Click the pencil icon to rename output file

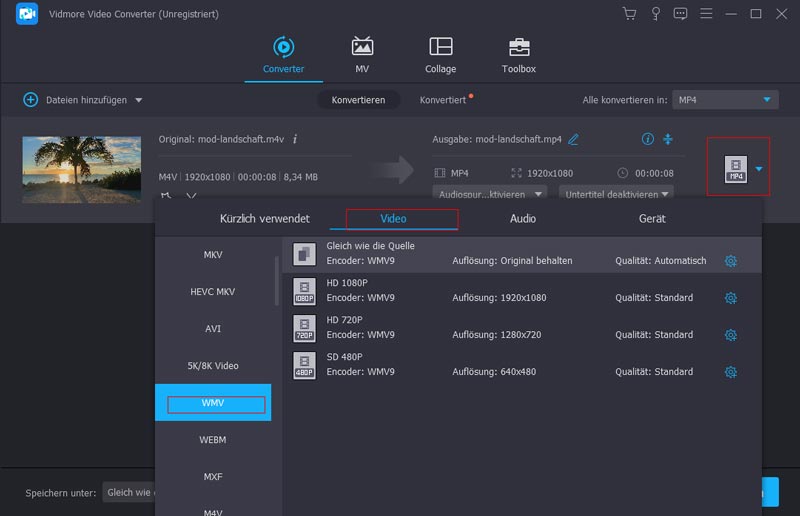coord(573,139)
